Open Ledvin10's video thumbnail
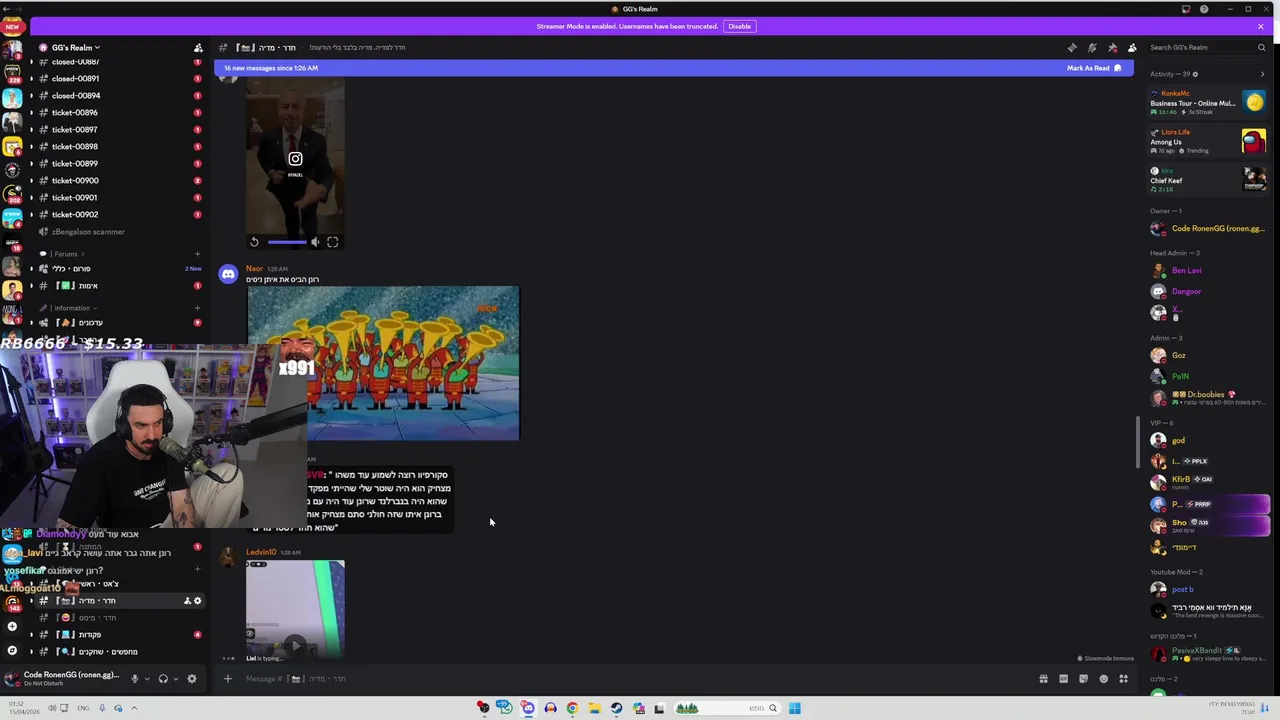 coord(295,608)
